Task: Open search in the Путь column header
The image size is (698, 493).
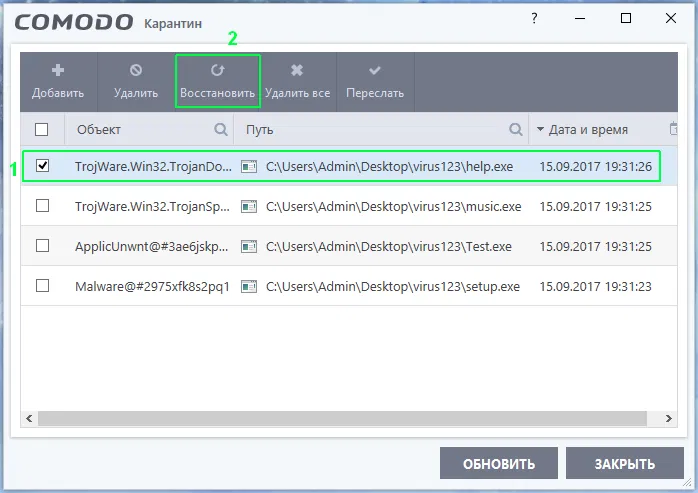Action: tap(515, 130)
